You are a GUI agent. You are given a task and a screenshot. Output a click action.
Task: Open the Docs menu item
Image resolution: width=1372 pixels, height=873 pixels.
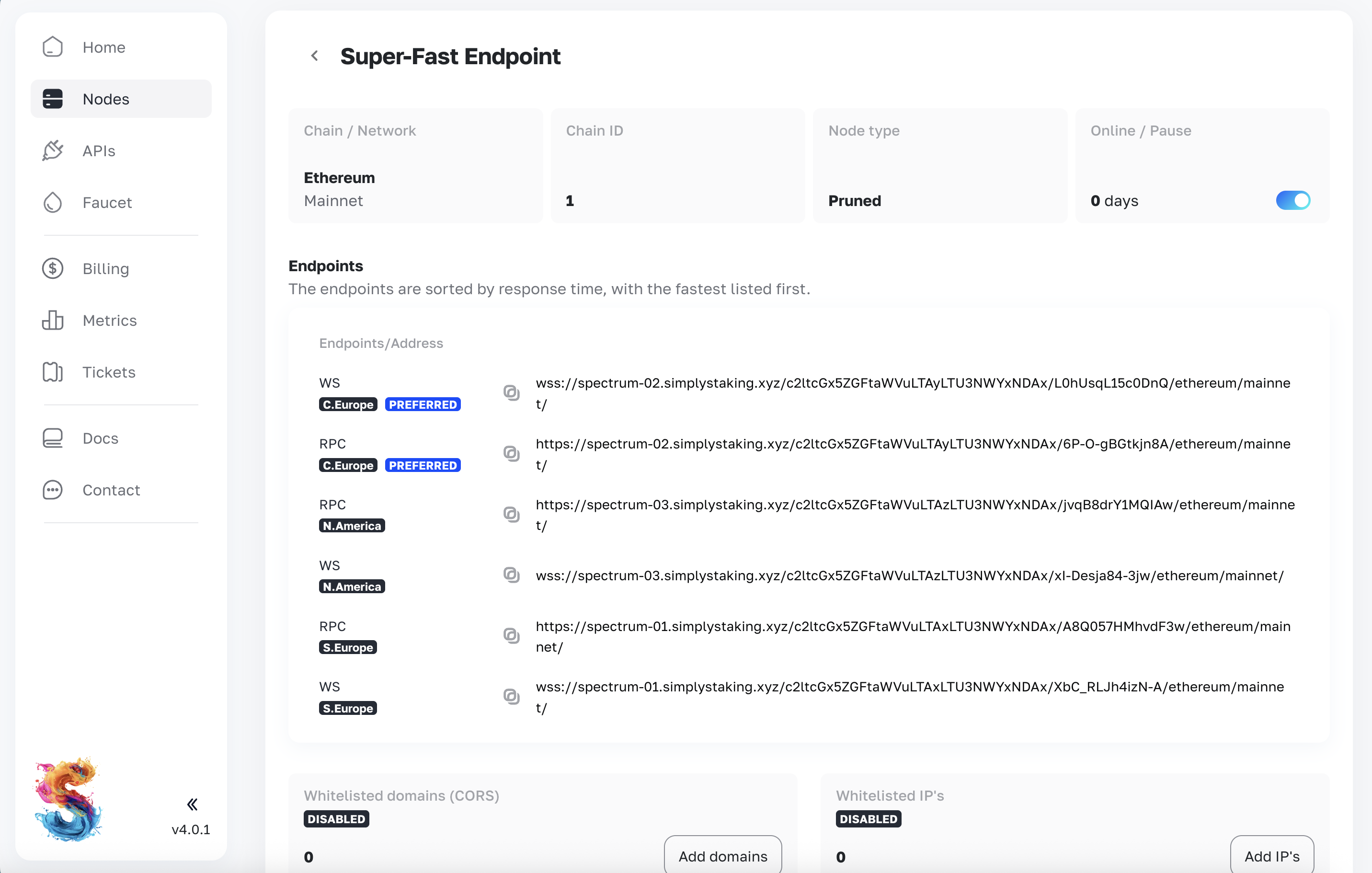121,438
